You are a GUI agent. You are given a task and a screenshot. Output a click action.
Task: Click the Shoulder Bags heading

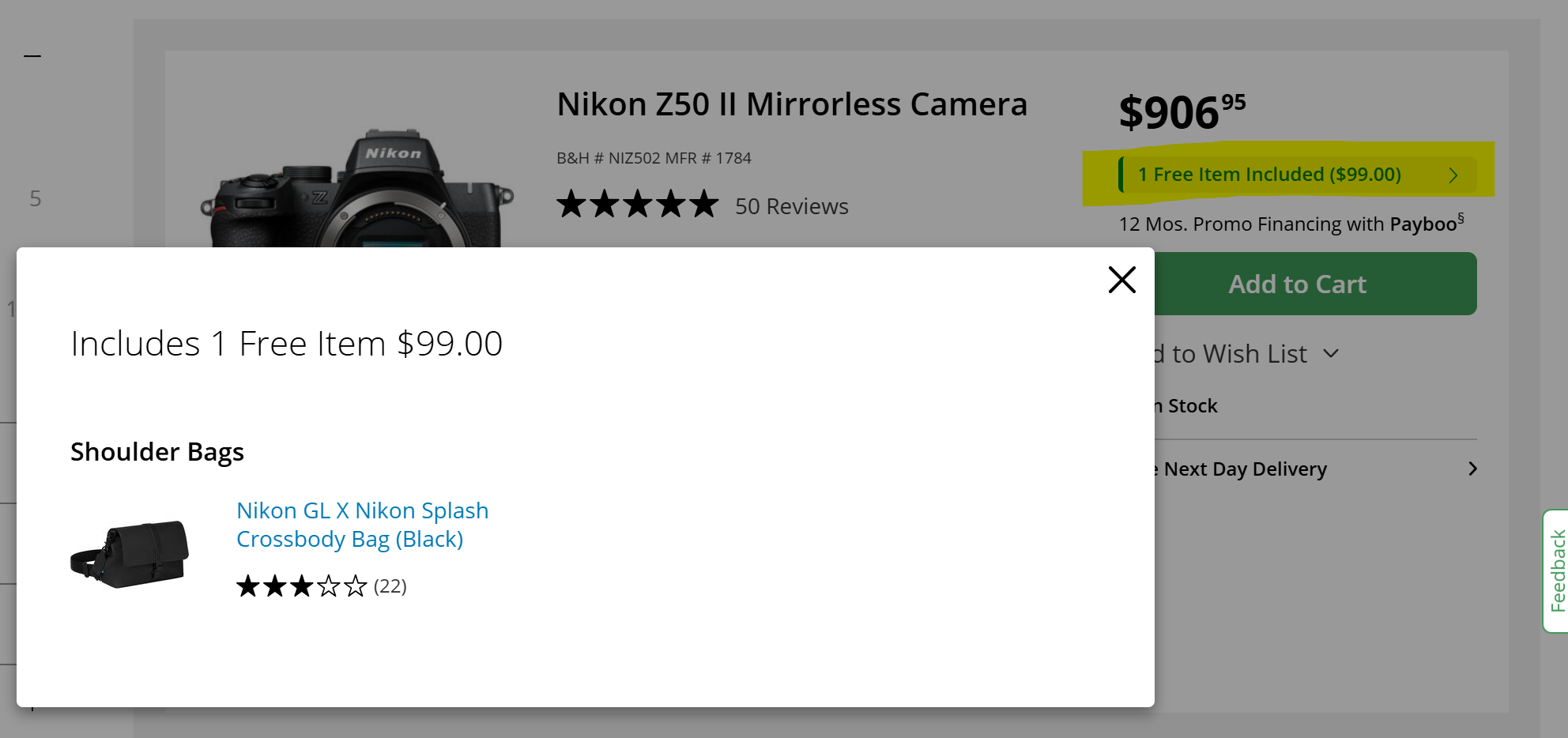click(x=157, y=452)
